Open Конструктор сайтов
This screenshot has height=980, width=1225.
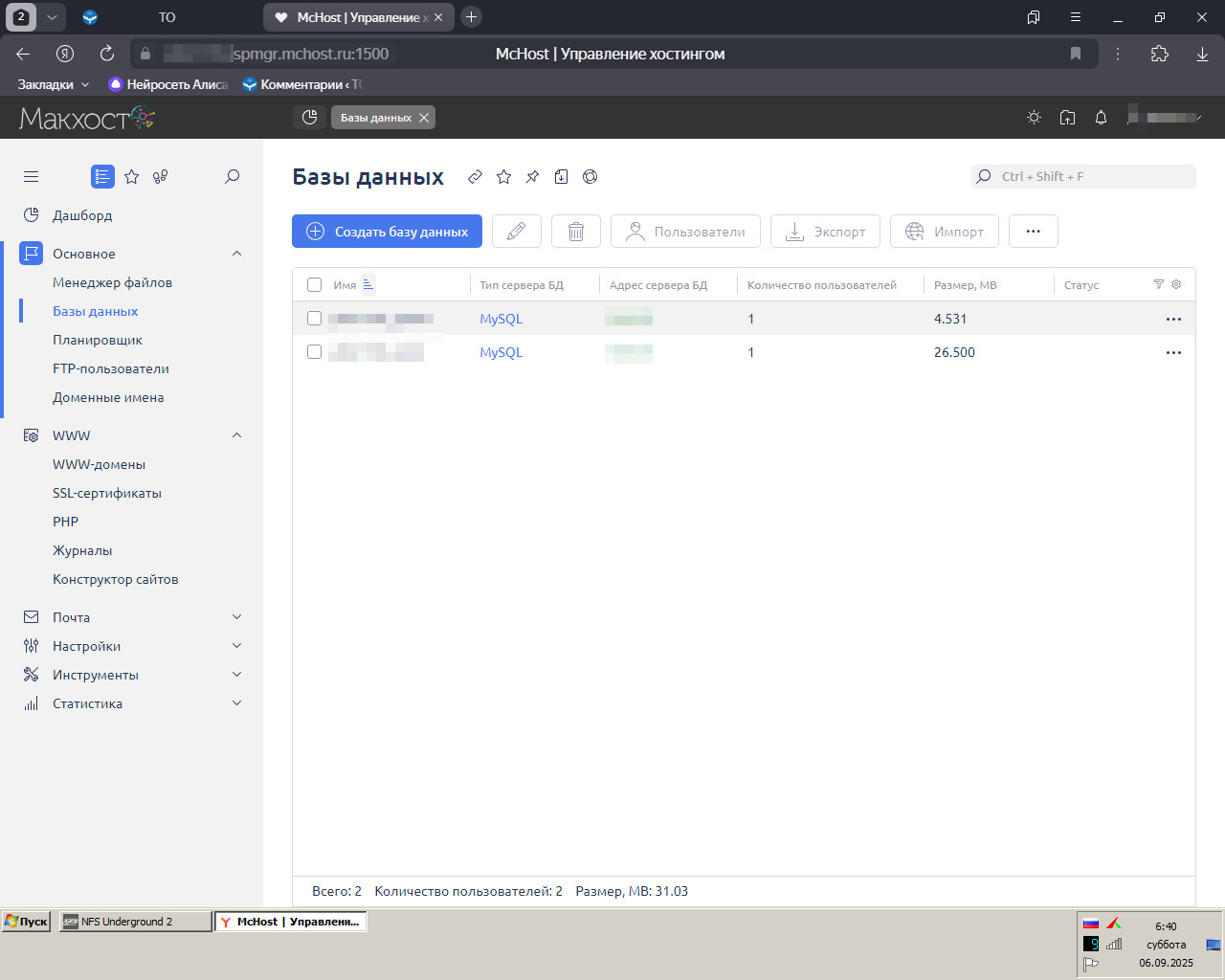point(115,579)
